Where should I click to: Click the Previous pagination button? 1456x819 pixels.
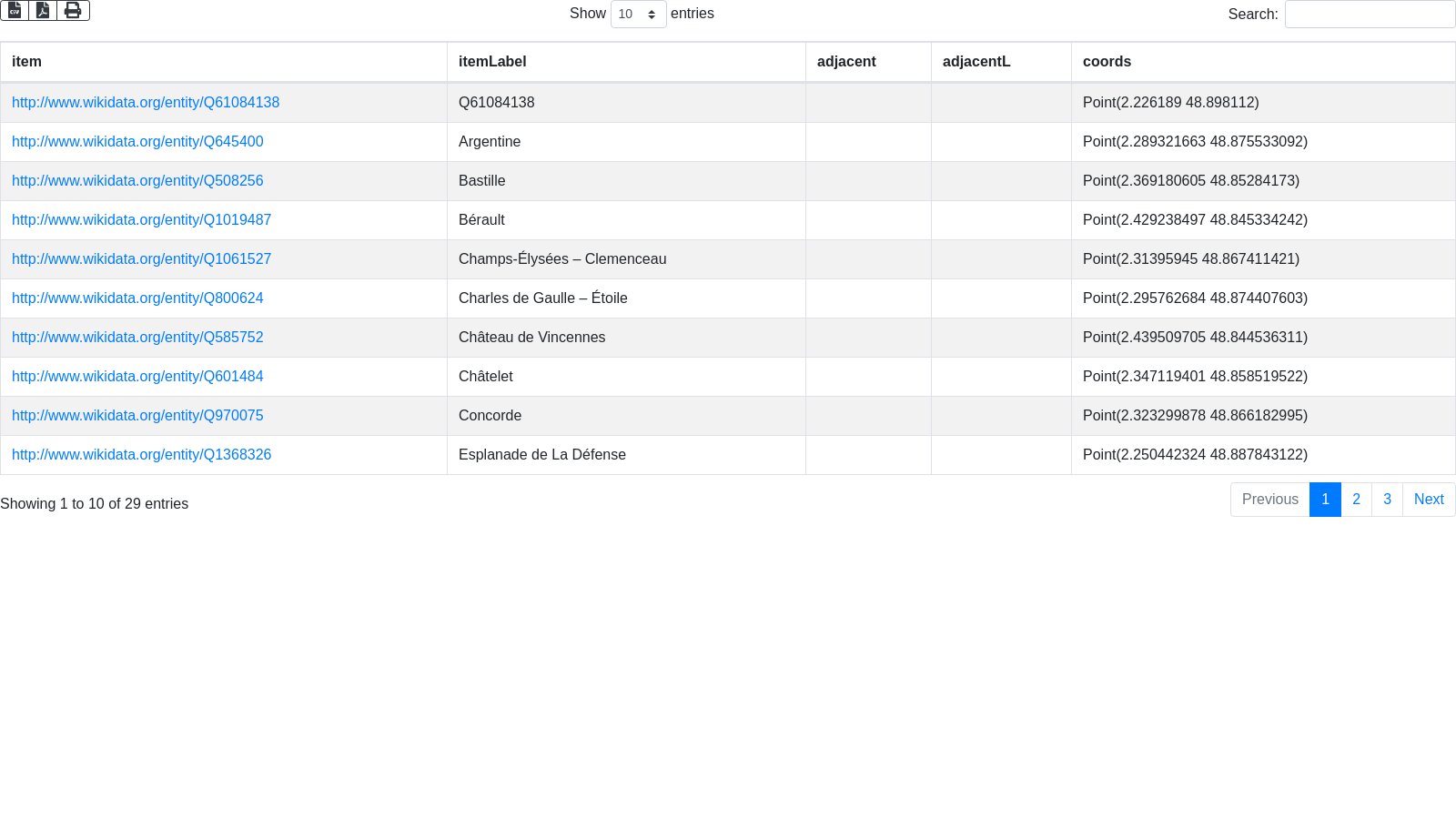click(x=1269, y=500)
